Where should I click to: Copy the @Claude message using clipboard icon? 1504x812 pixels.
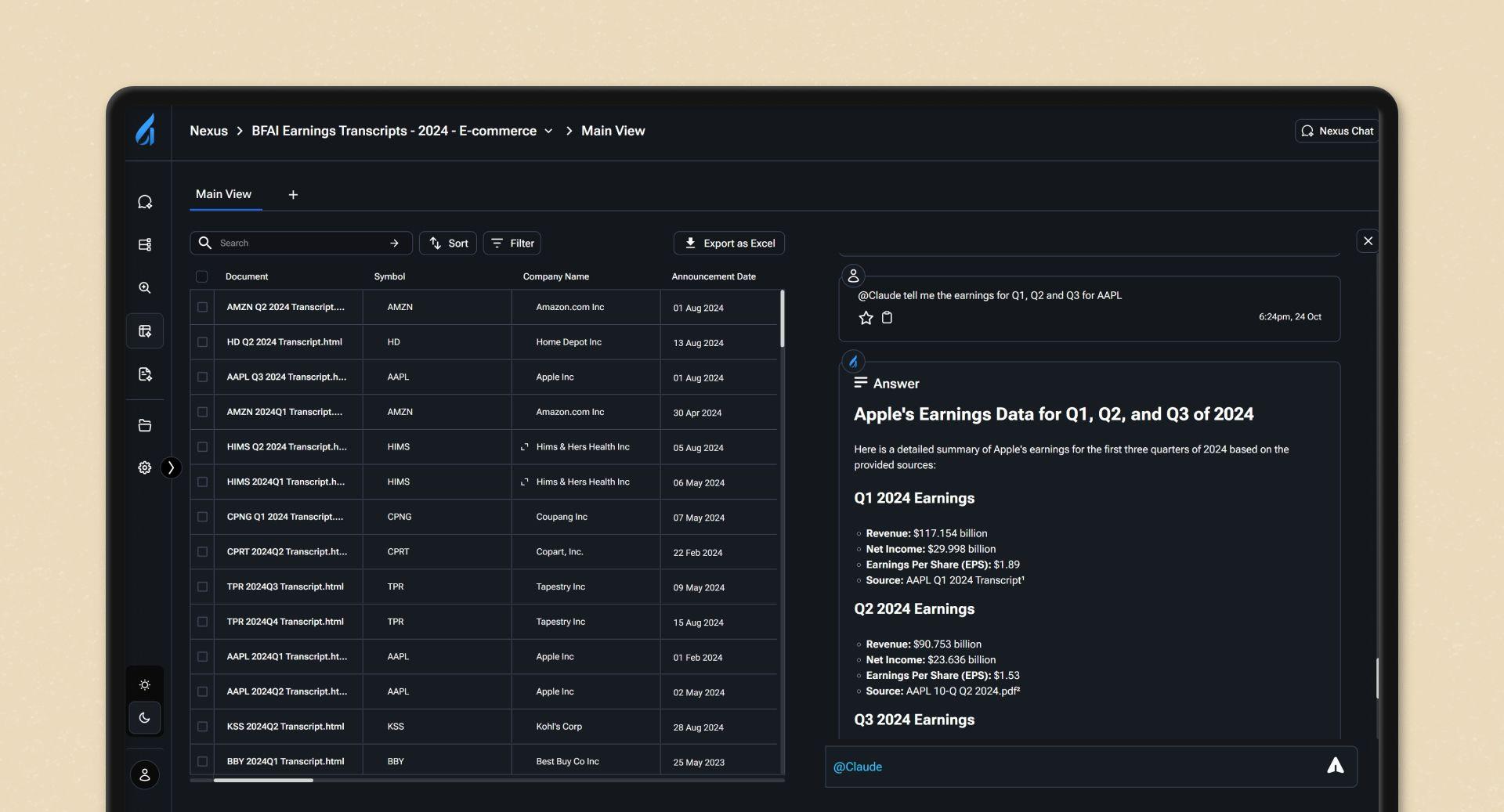[x=888, y=318]
